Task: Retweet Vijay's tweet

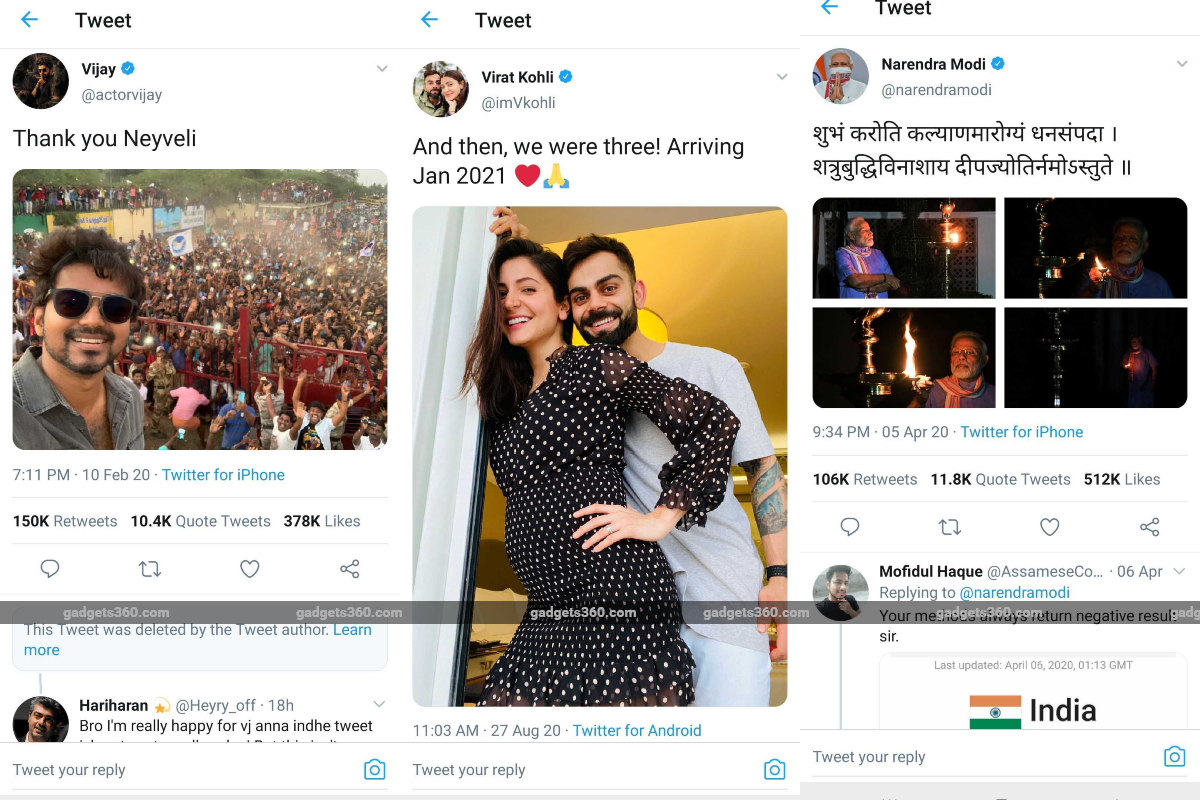Action: pyautogui.click(x=150, y=568)
